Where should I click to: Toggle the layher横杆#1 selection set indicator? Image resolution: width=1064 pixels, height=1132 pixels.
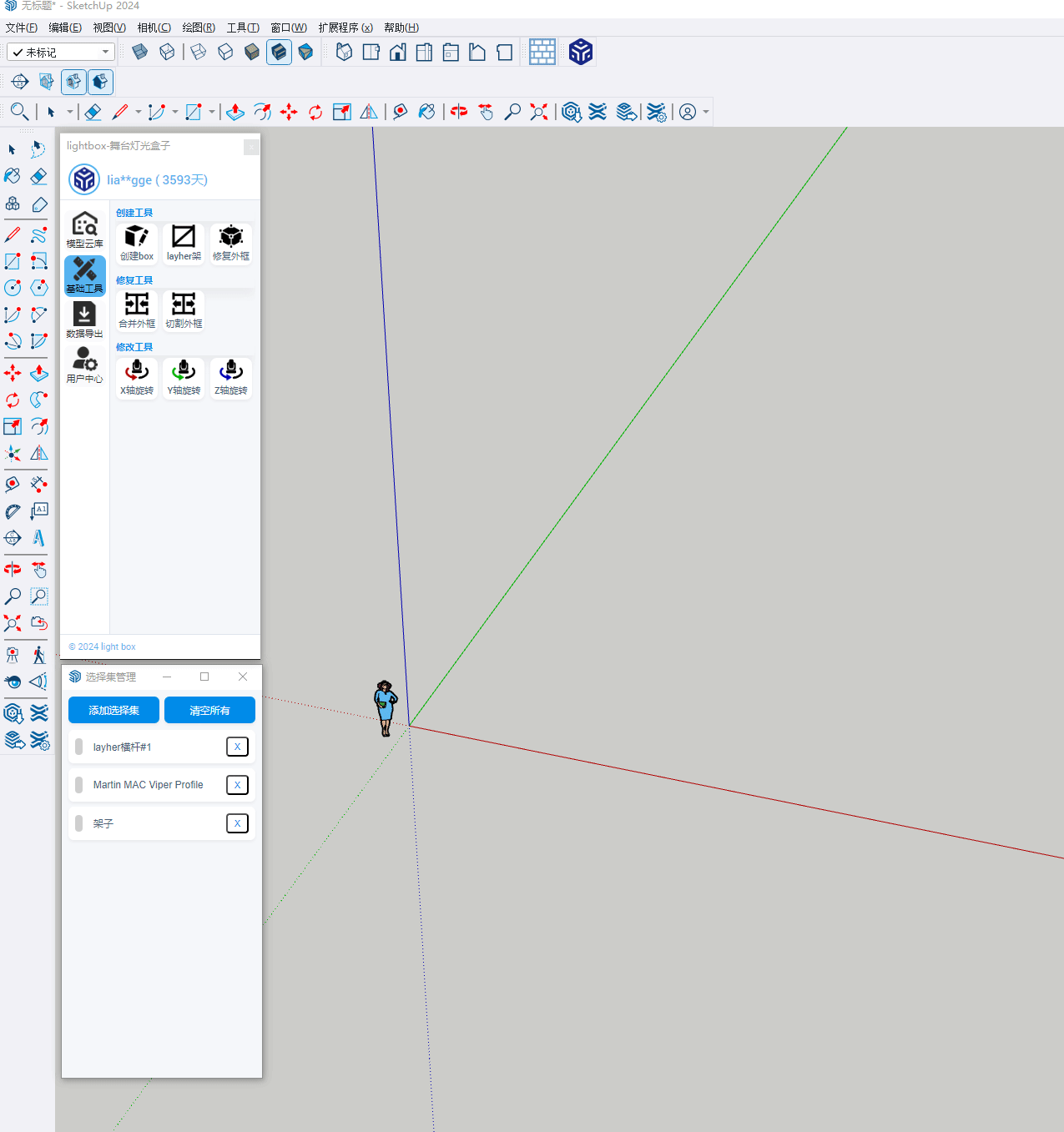pyautogui.click(x=79, y=747)
